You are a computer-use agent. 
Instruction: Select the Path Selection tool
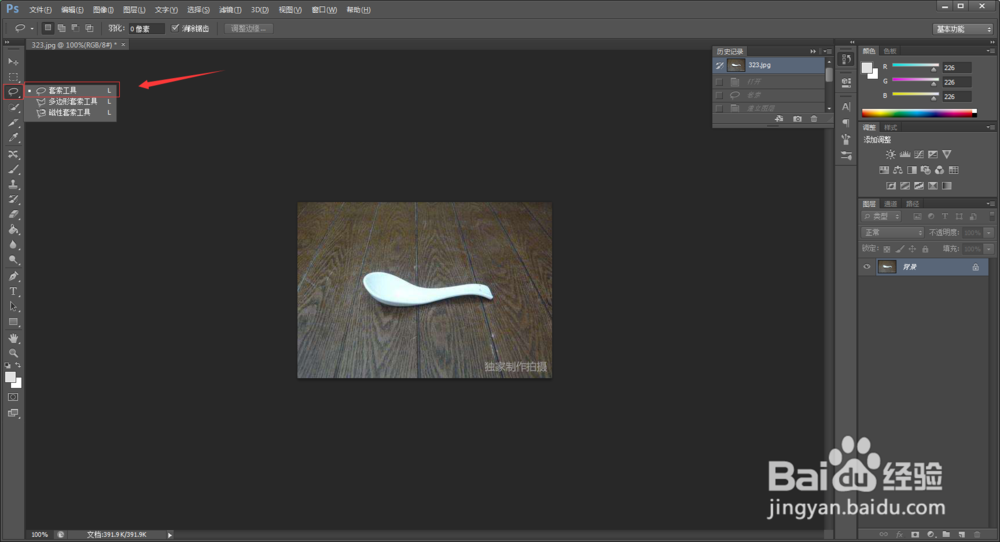coord(13,307)
